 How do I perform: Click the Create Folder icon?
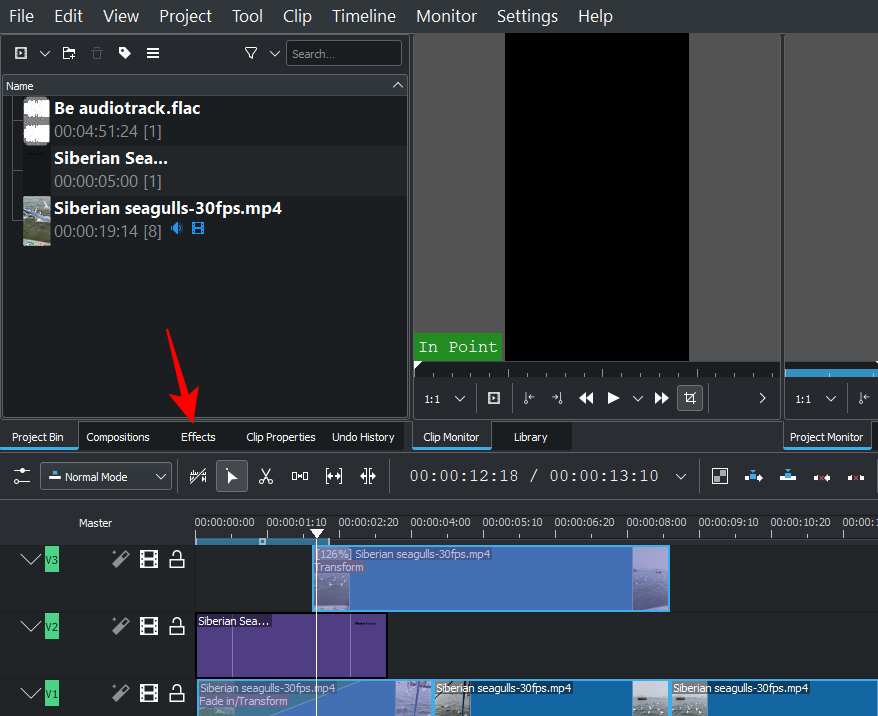pos(69,53)
